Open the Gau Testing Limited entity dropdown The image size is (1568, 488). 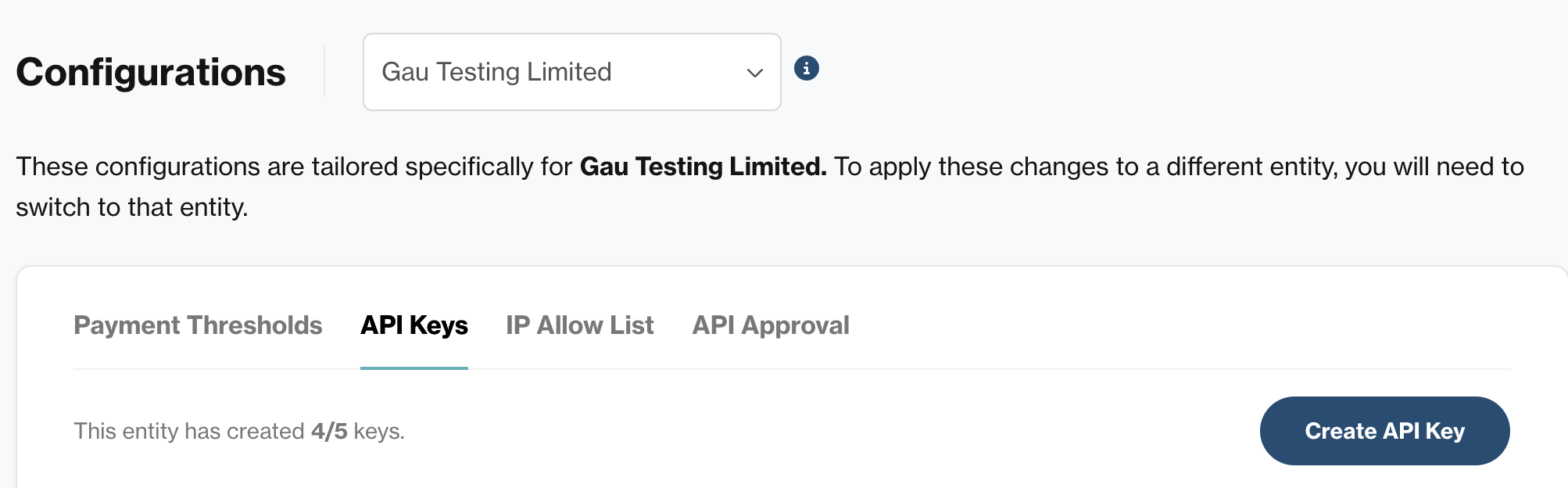click(572, 72)
